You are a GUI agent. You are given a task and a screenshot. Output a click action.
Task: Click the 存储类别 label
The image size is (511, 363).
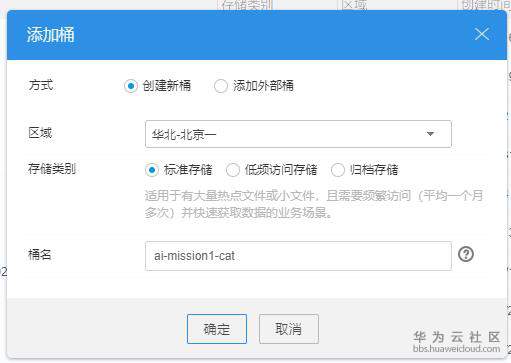click(x=52, y=169)
